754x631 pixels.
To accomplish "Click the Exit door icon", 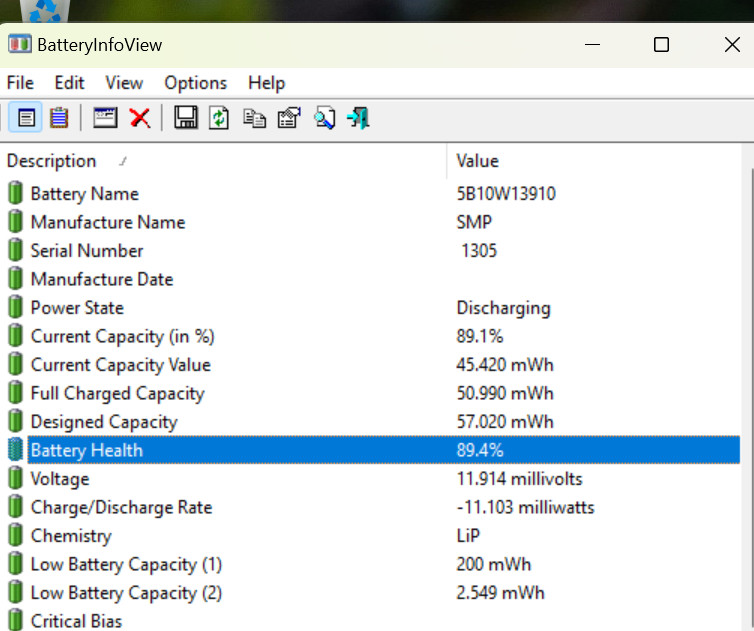I will (x=358, y=118).
